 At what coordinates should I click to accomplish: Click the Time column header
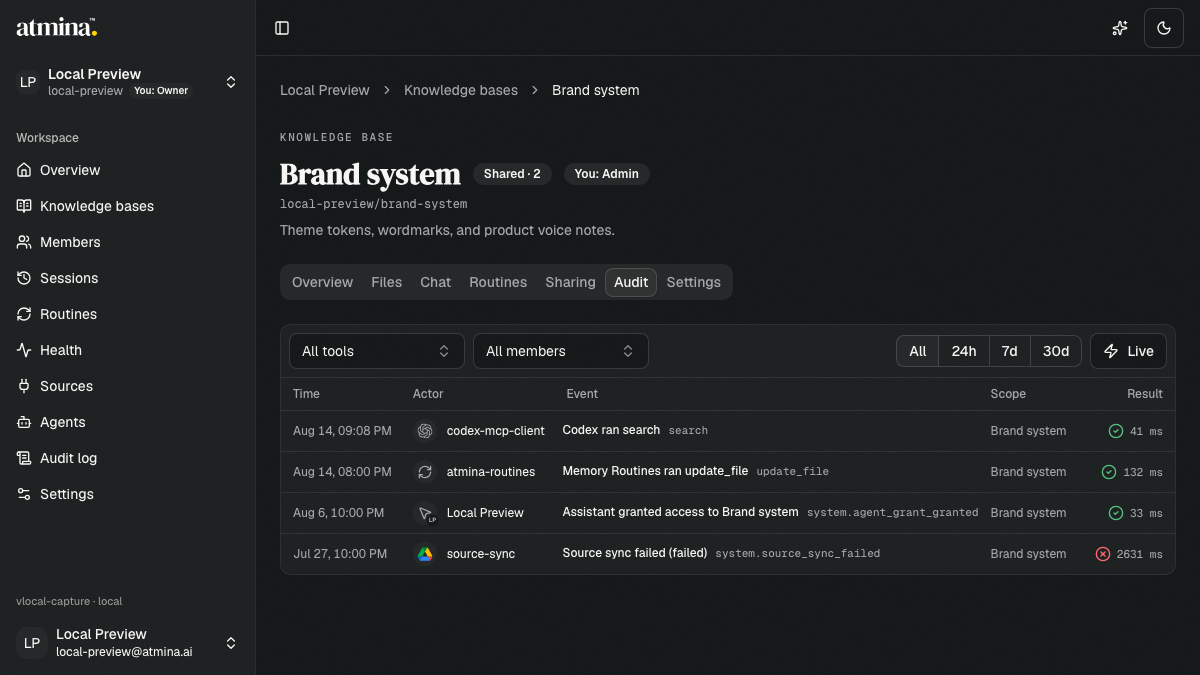click(x=306, y=394)
